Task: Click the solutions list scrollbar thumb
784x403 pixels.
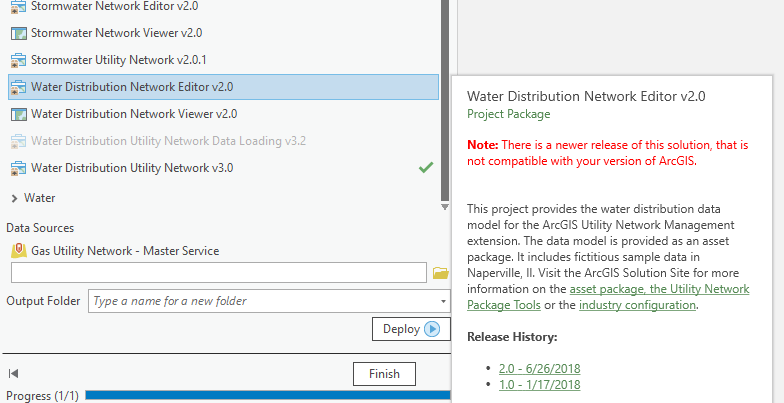Action: (x=444, y=99)
